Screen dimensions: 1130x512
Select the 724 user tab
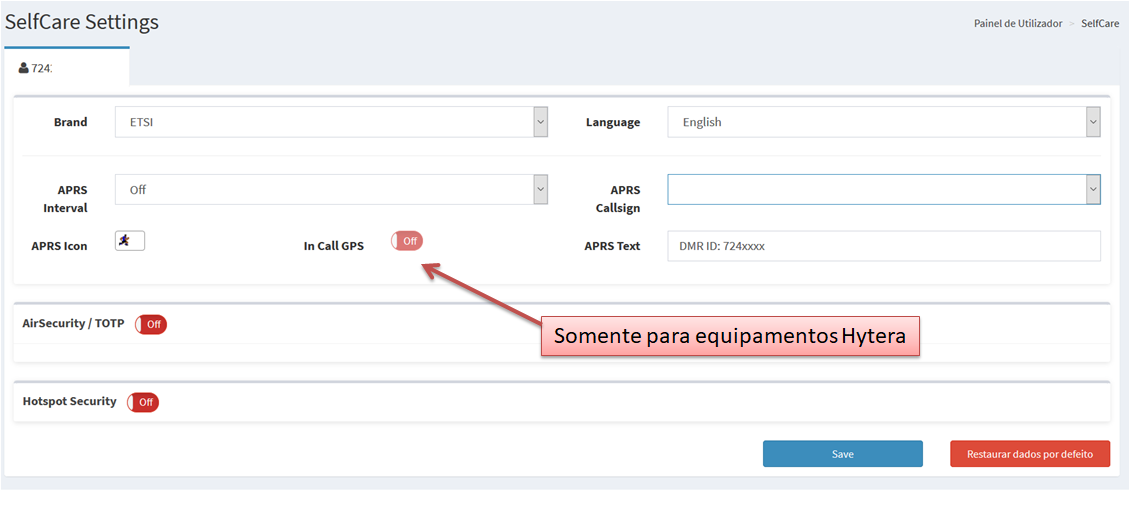click(x=66, y=67)
